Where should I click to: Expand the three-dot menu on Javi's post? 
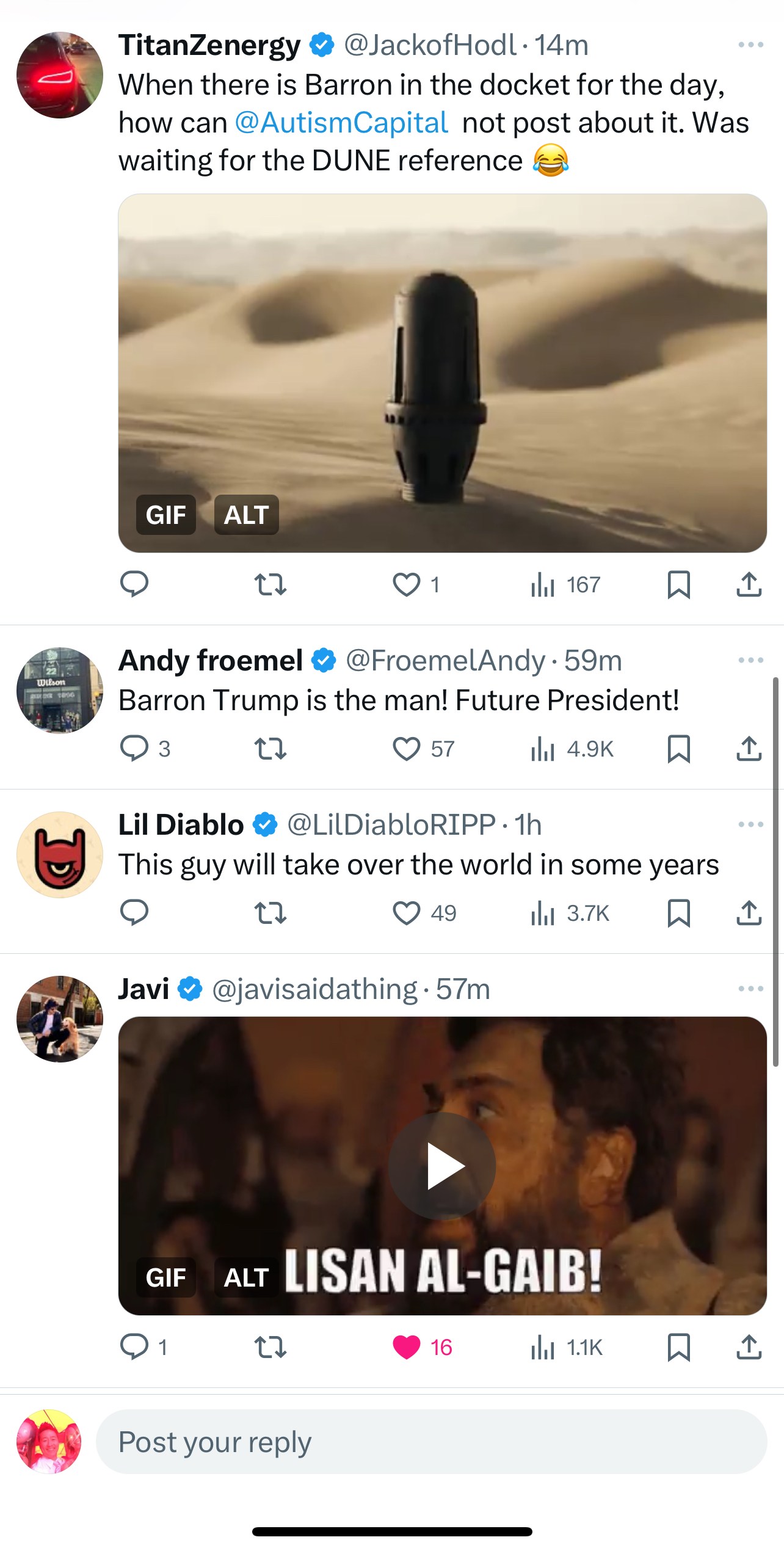coord(750,989)
